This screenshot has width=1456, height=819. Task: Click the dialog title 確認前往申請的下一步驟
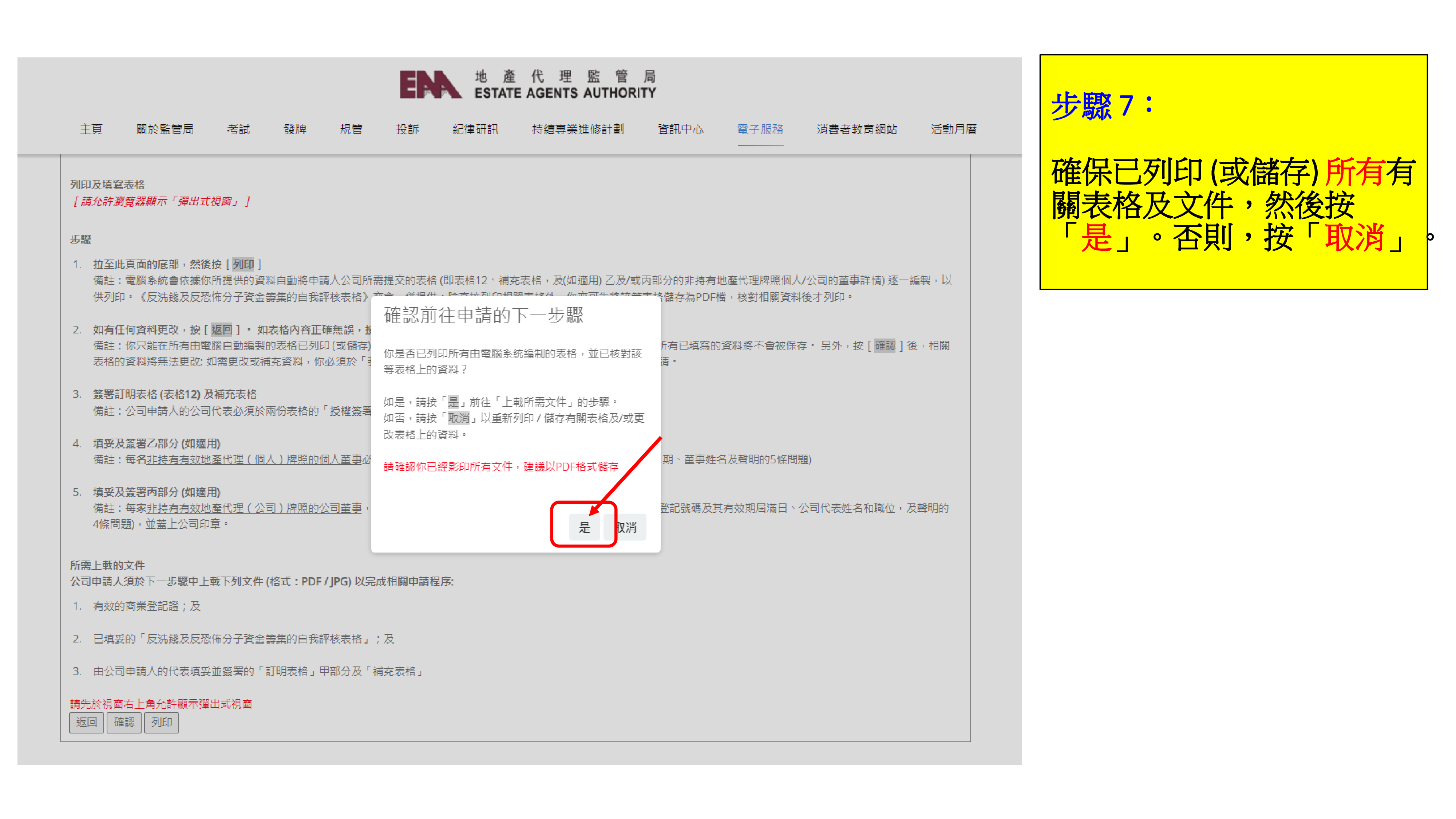pos(483,315)
